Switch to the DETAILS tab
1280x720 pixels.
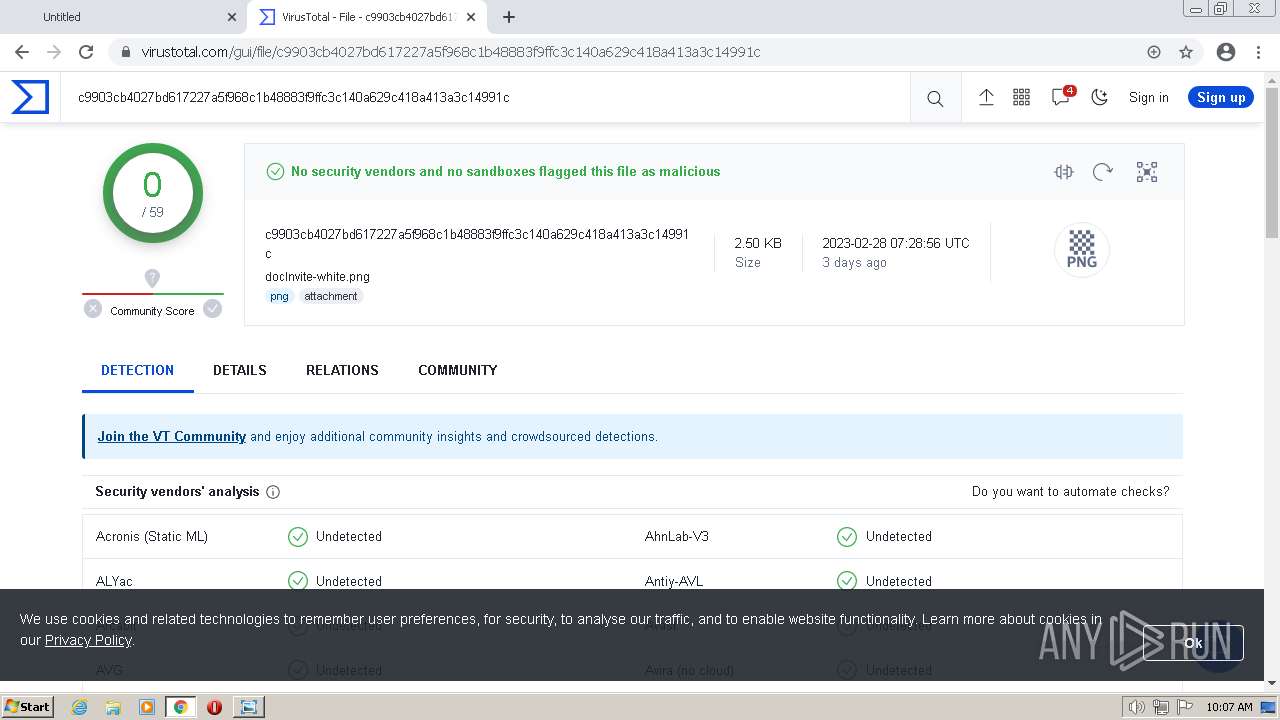coord(240,370)
